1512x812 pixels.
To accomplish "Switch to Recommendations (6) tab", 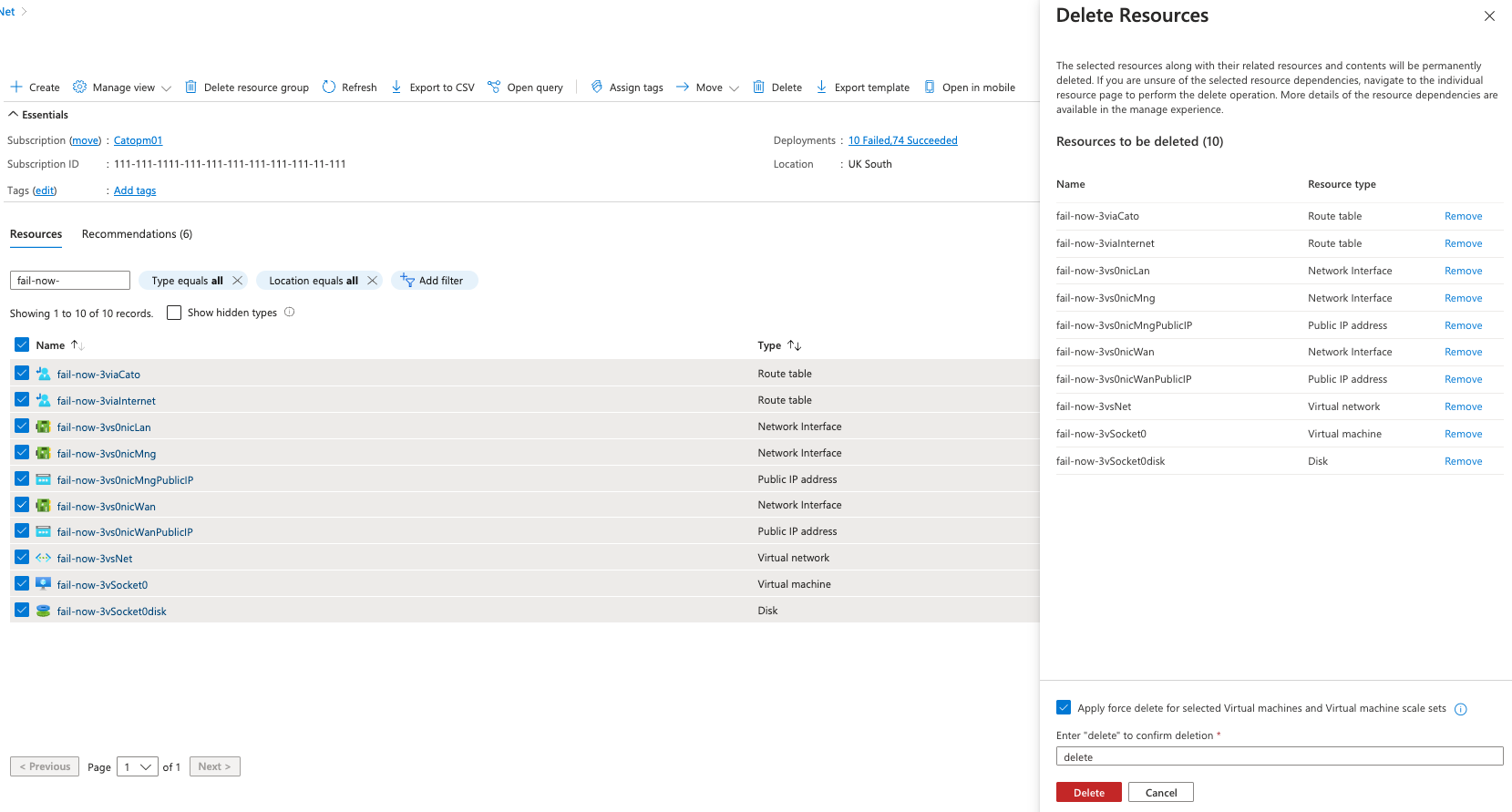I will 137,234.
